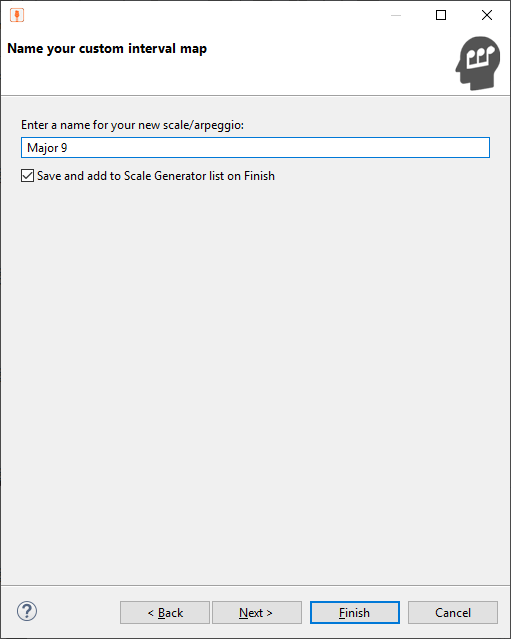This screenshot has height=639, width=511.
Task: Cancel the custom interval map wizard
Action: (x=453, y=613)
